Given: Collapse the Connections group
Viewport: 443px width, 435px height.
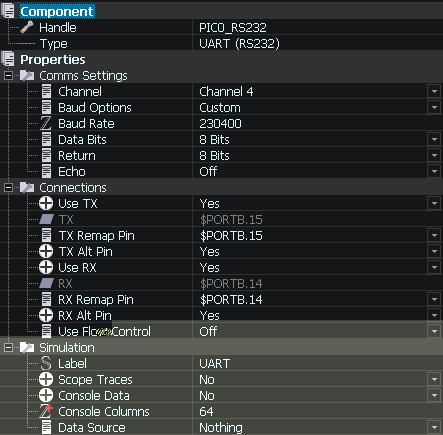Looking at the screenshot, I should (8, 188).
